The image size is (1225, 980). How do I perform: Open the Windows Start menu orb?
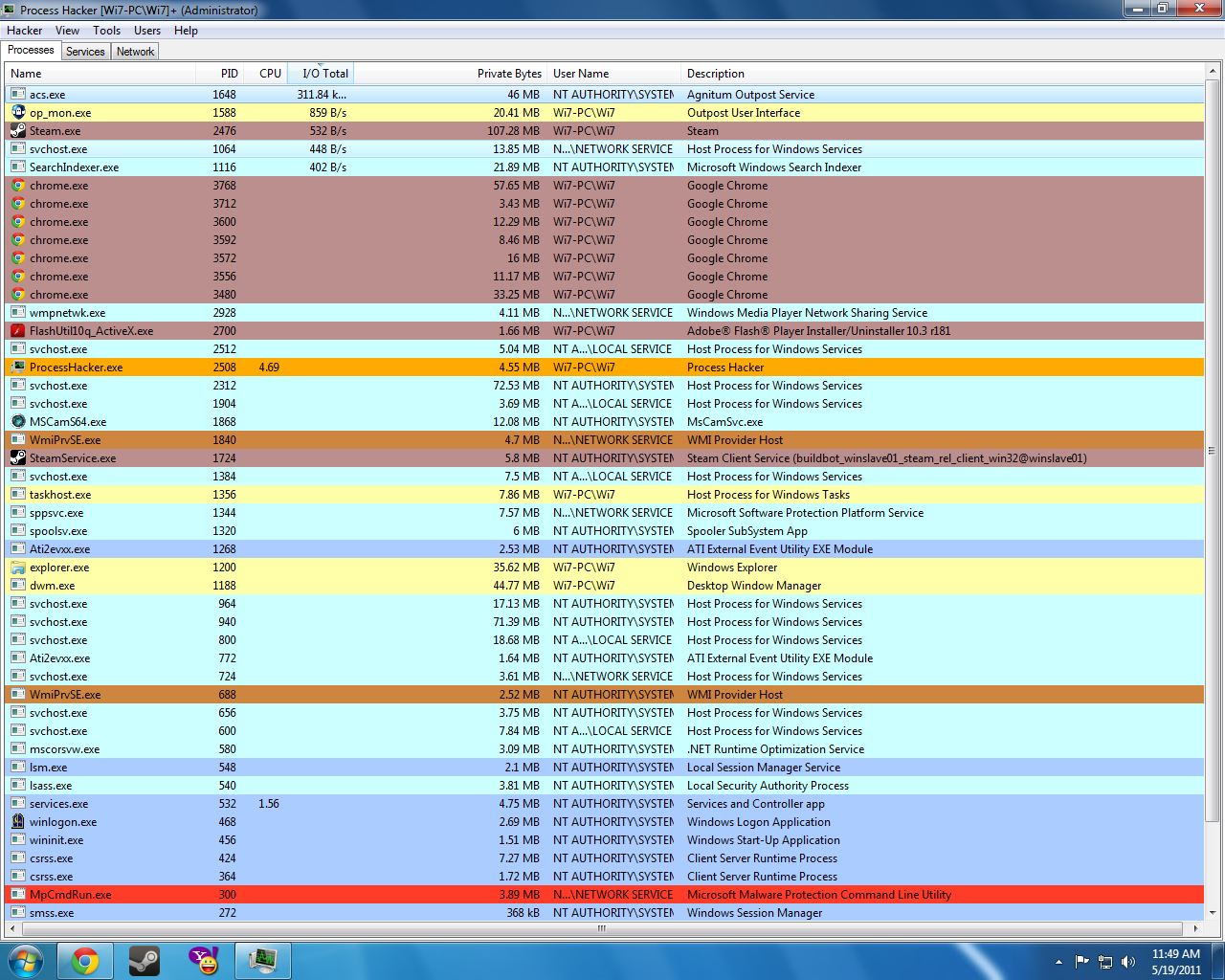pyautogui.click(x=26, y=961)
